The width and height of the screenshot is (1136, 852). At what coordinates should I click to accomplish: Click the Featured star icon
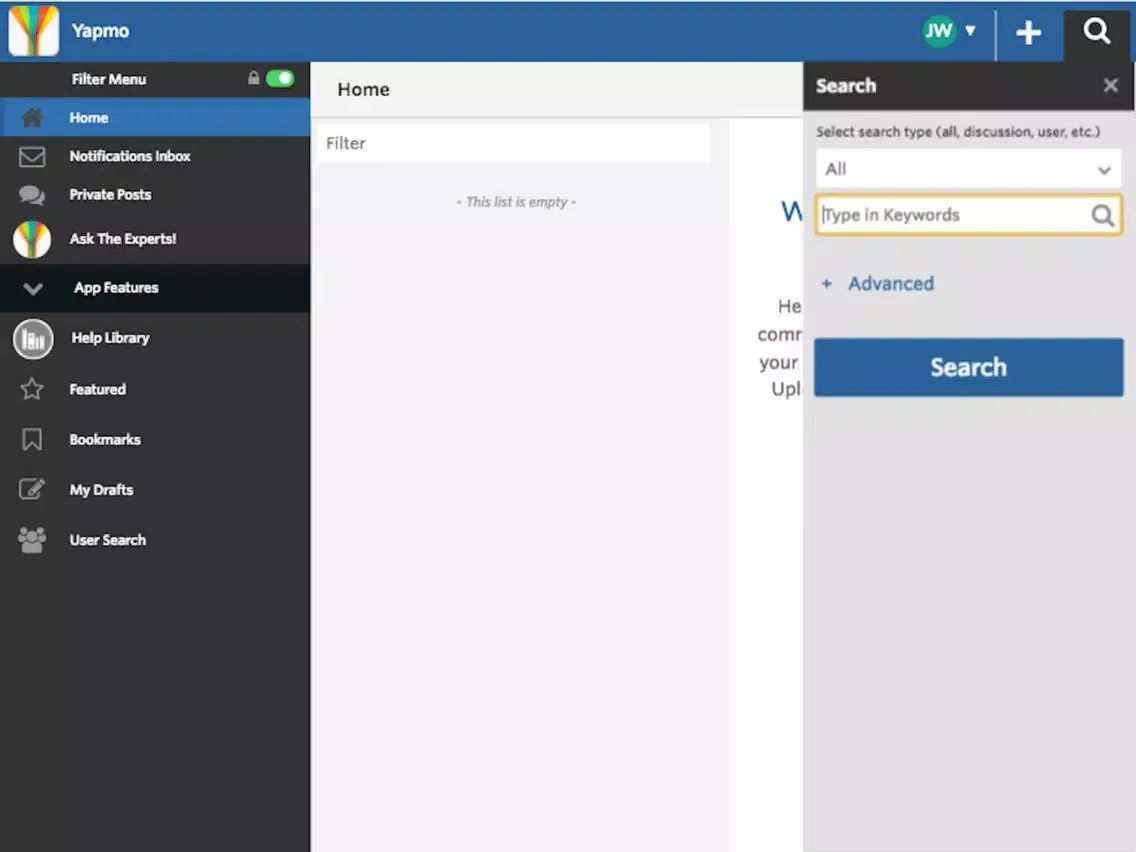coord(32,389)
